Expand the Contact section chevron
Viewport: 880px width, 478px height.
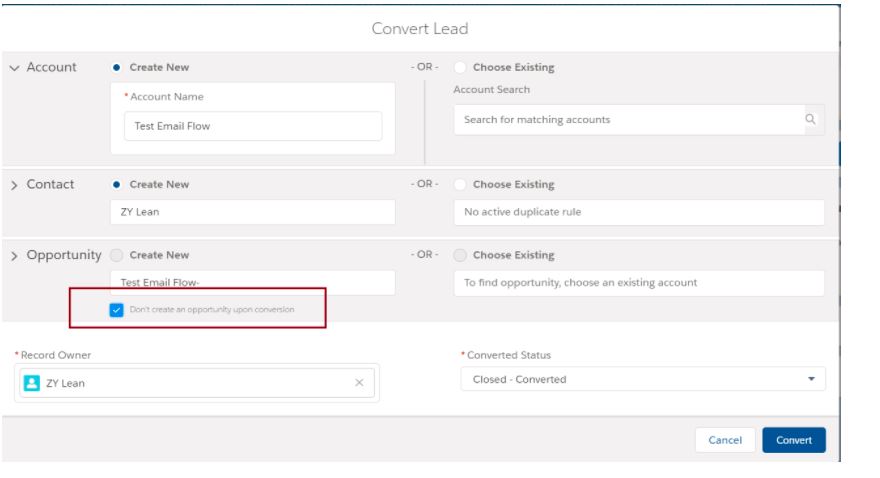click(x=13, y=185)
